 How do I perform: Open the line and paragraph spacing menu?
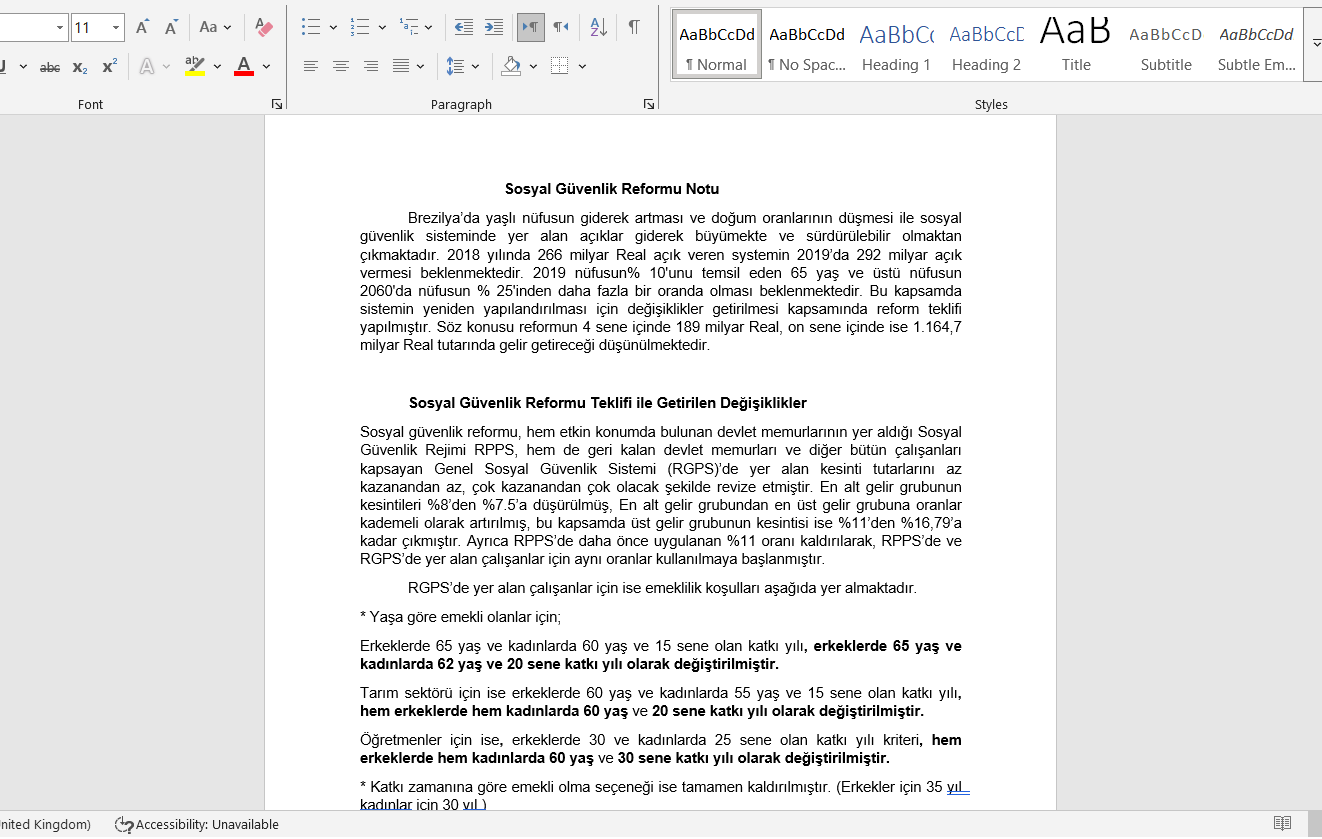461,67
